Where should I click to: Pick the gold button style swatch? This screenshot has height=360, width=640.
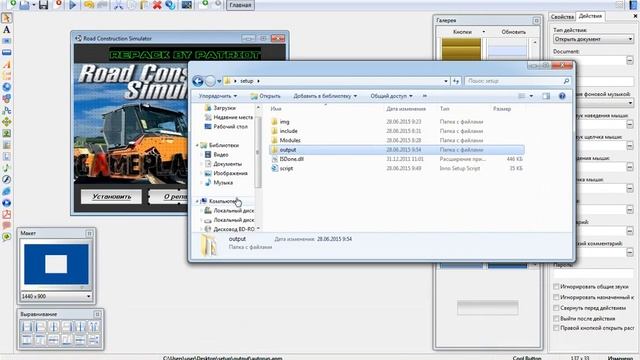pos(461,49)
